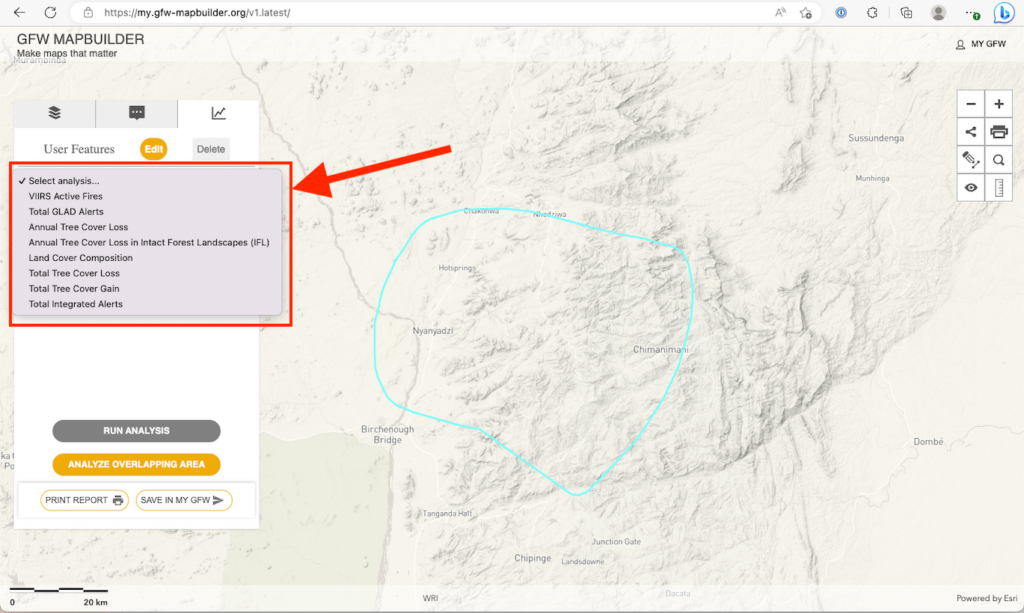The width and height of the screenshot is (1024, 613).
Task: Open the Legend speech-bubble panel
Action: click(x=137, y=113)
